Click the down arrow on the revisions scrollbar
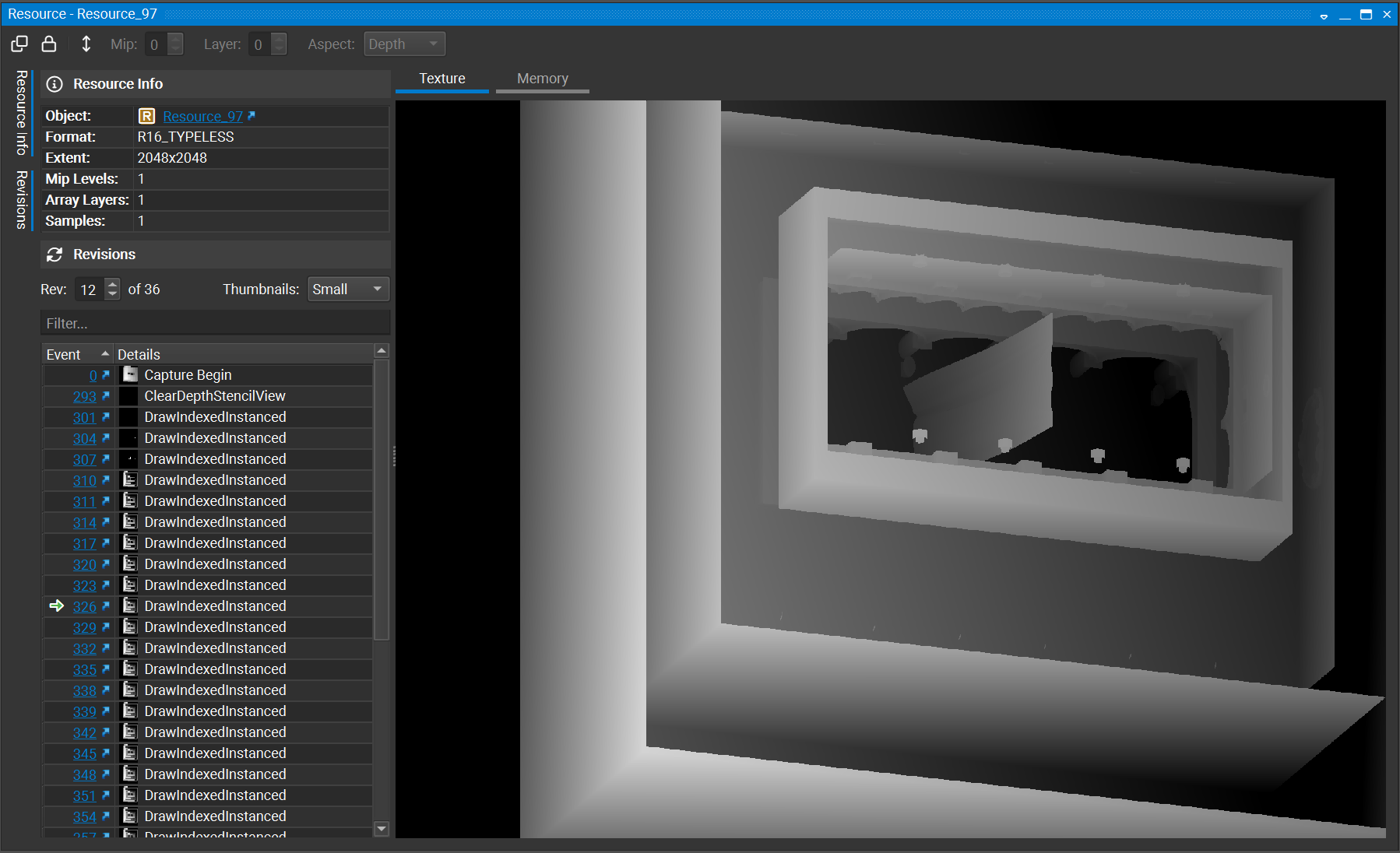 pos(382,829)
